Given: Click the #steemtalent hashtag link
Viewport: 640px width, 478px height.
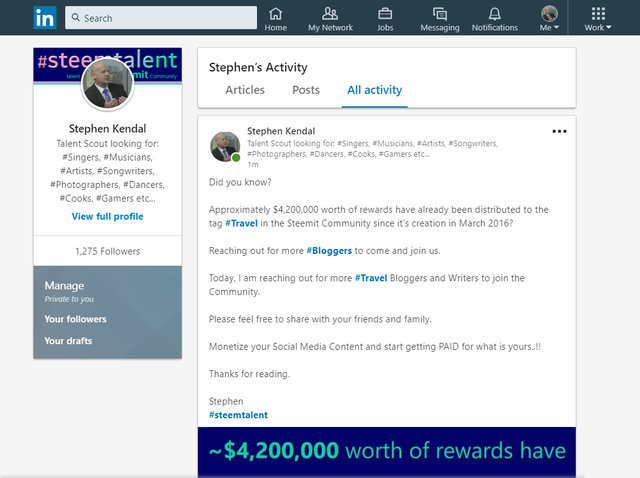Looking at the screenshot, I should pos(238,415).
